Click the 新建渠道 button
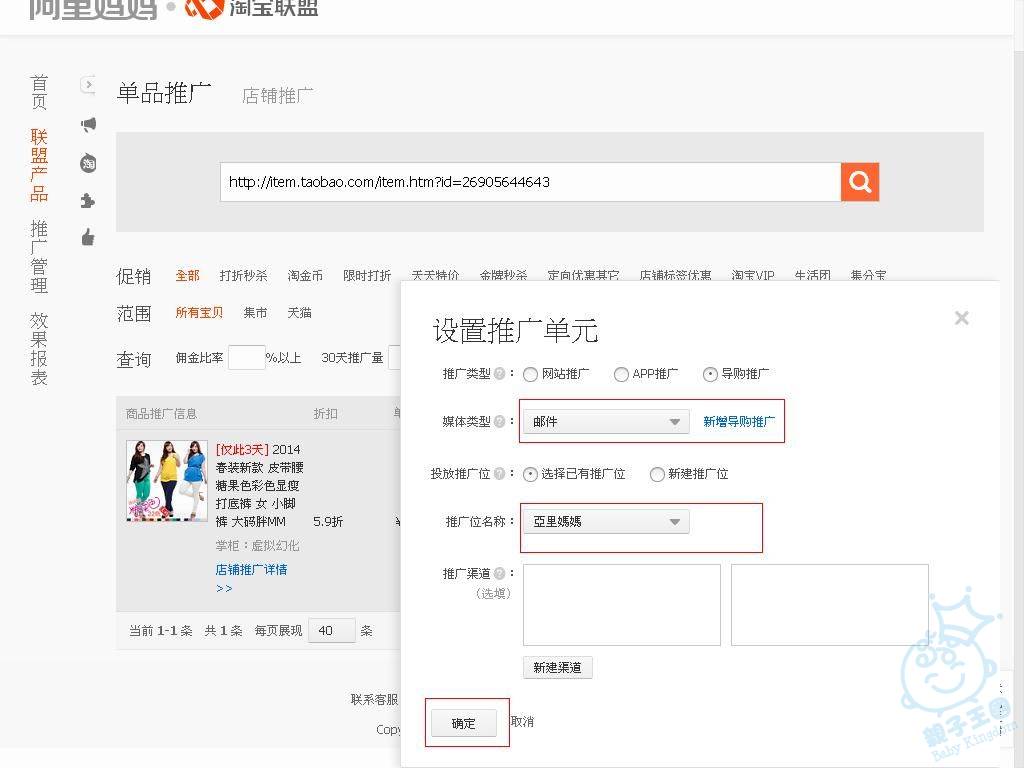 click(x=558, y=667)
